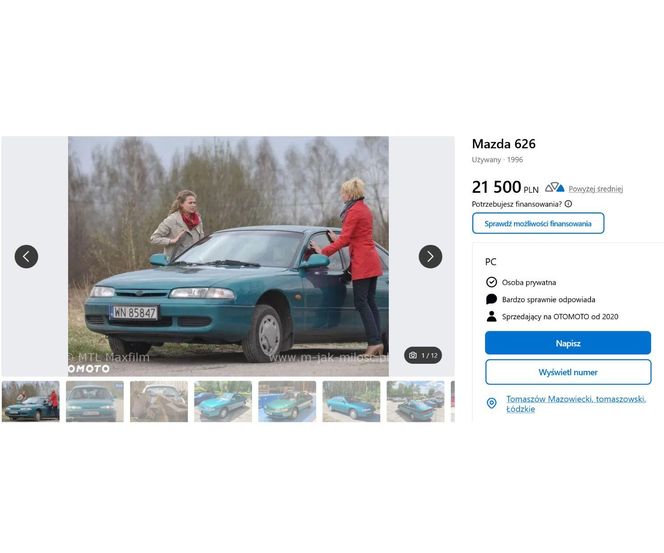Go to the previous photo arrow
This screenshot has height=553, width=664.
pyautogui.click(x=26, y=256)
